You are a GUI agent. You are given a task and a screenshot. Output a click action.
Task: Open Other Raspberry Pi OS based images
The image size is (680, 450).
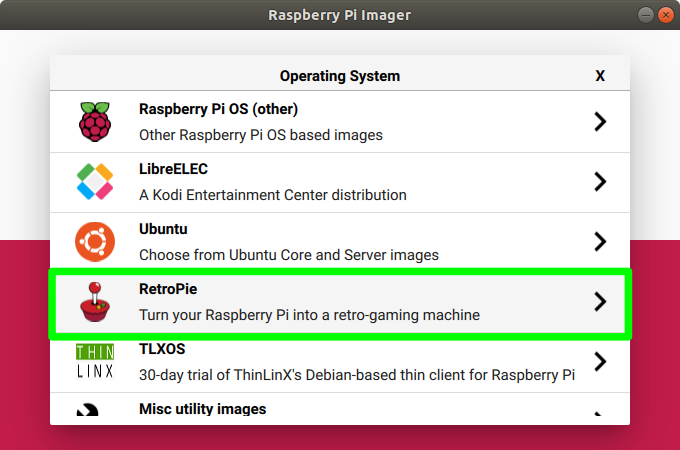[260, 135]
